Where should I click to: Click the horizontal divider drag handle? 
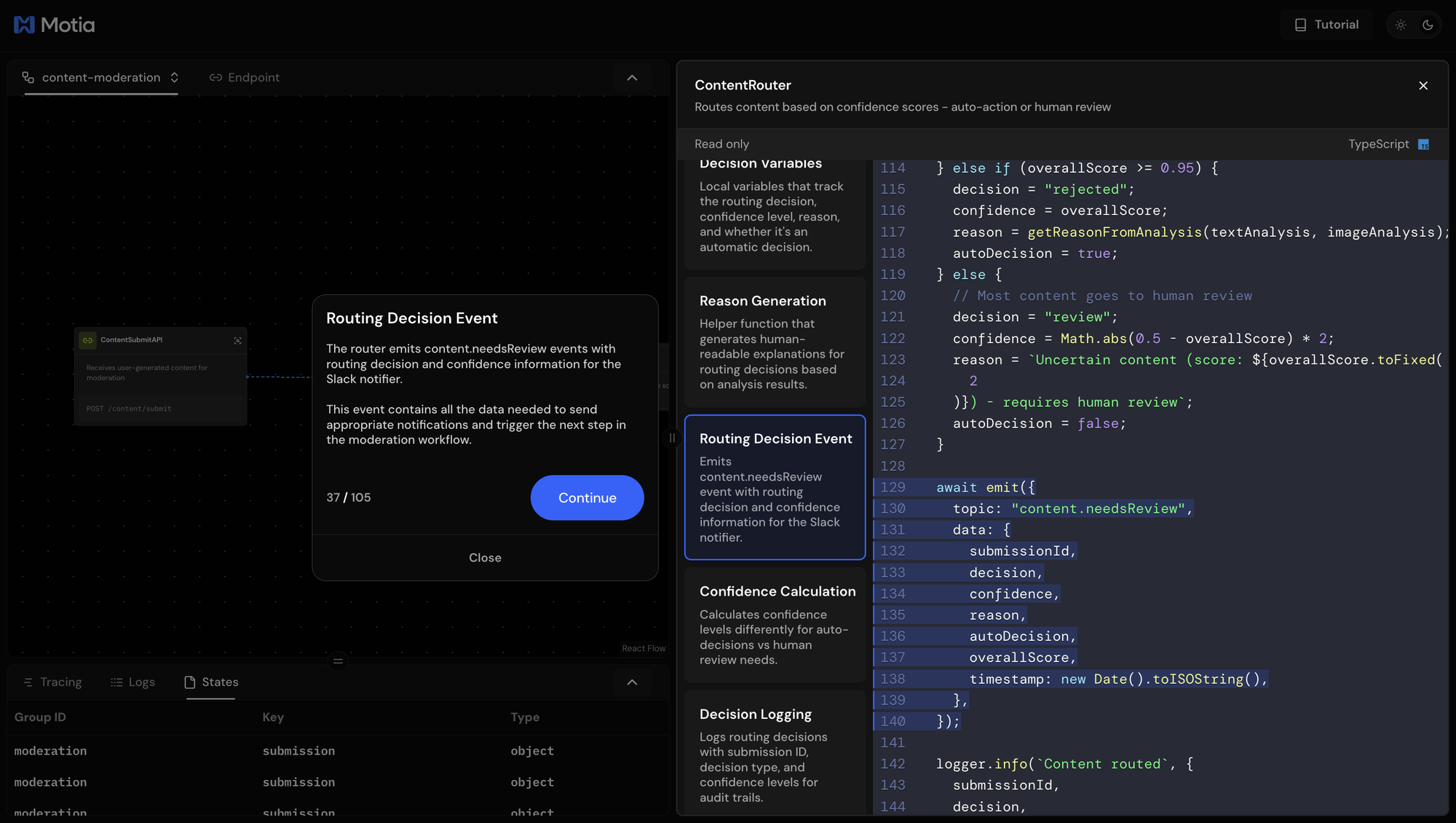tap(338, 661)
